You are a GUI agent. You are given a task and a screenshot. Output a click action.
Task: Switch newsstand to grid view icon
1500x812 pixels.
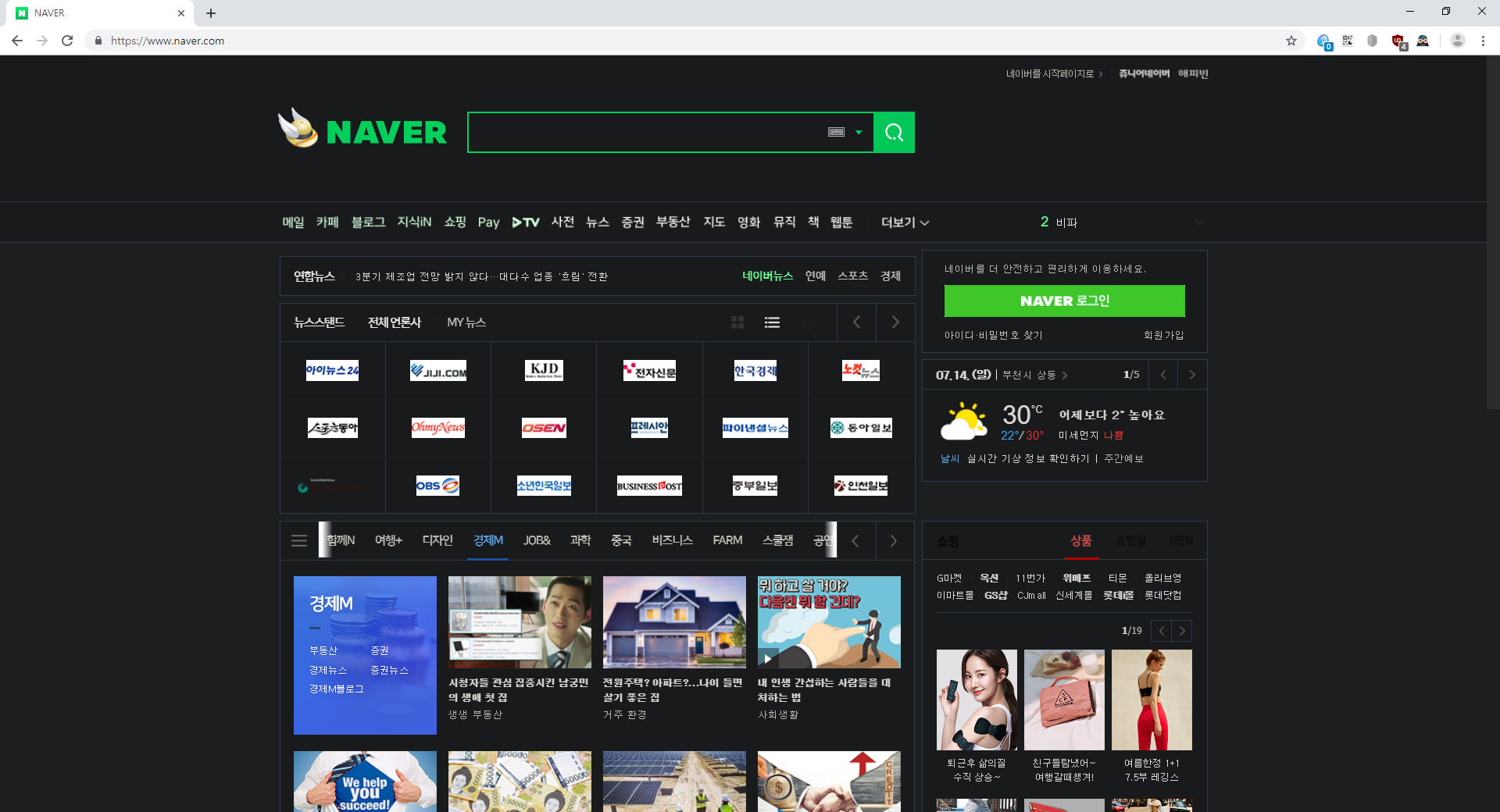[x=737, y=322]
